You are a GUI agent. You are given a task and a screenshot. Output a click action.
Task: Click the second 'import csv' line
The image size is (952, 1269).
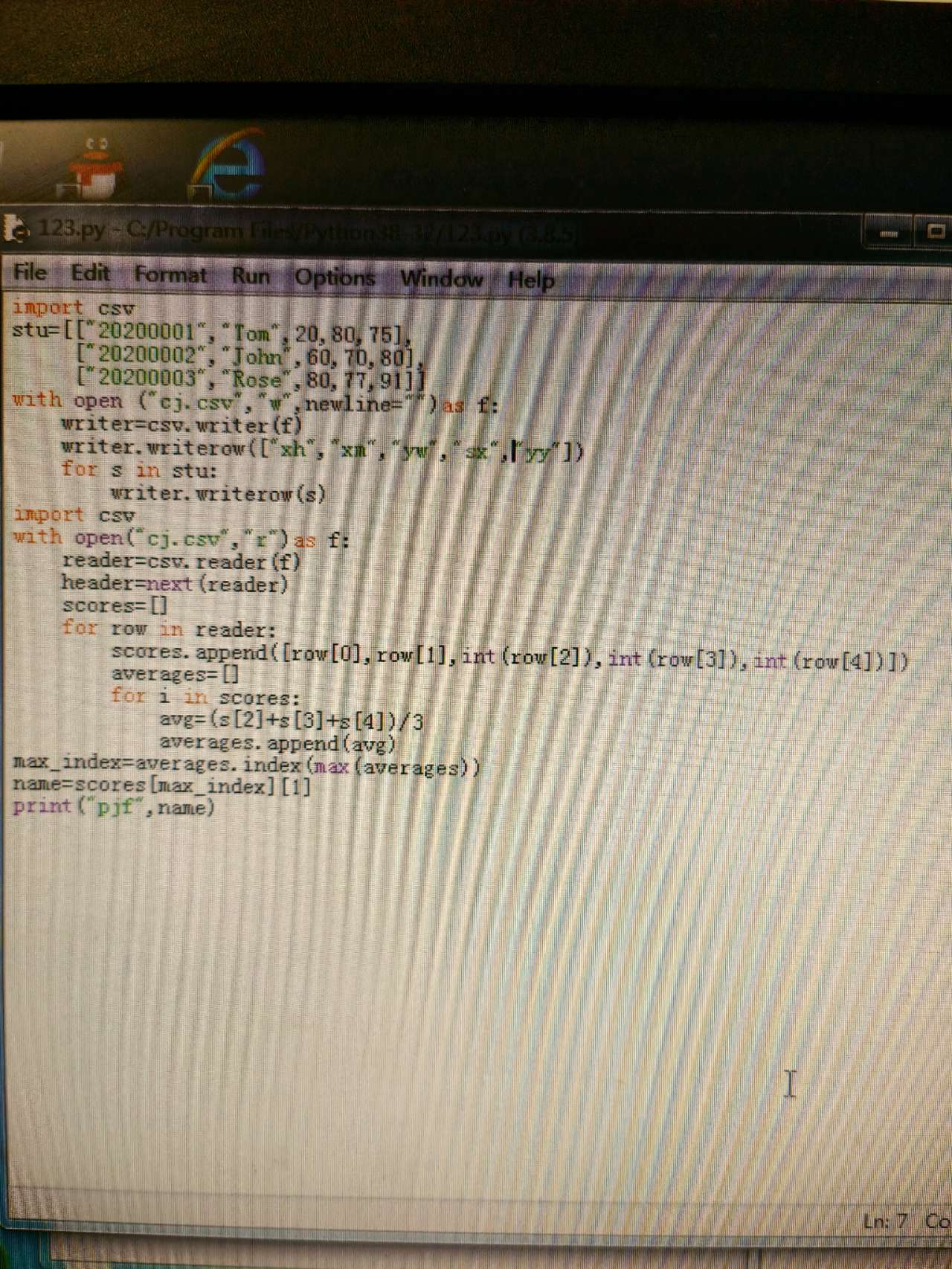pyautogui.click(x=74, y=515)
